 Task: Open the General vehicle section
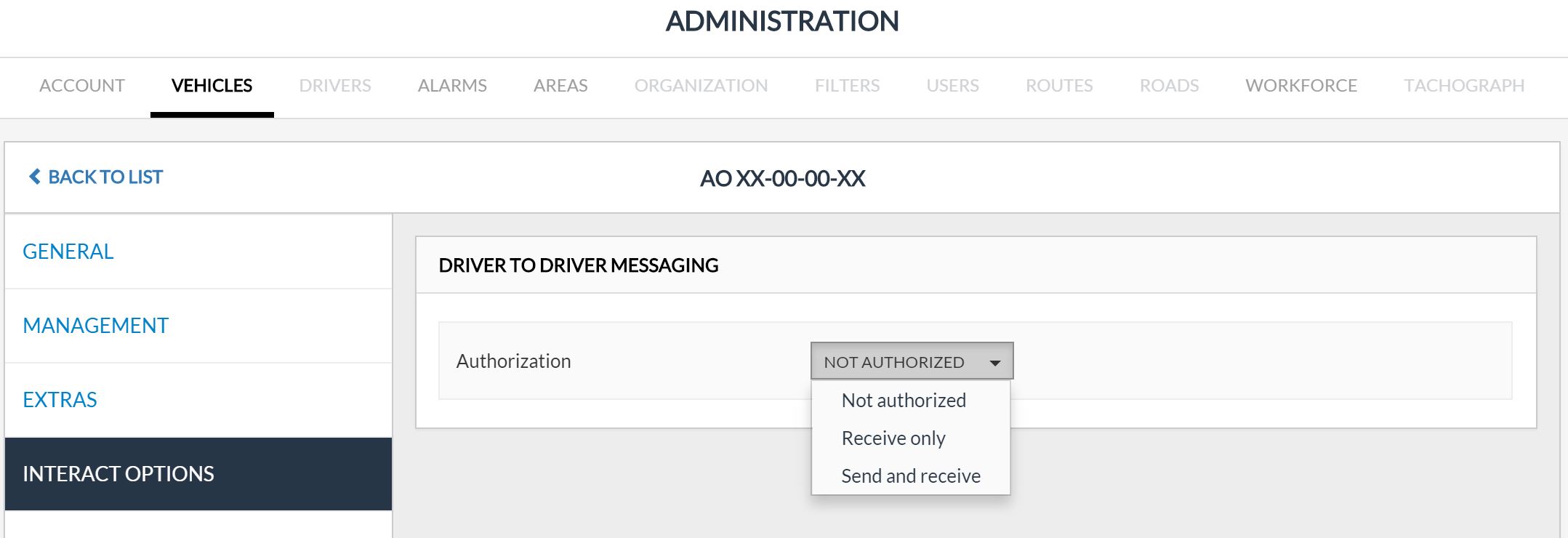(x=68, y=252)
